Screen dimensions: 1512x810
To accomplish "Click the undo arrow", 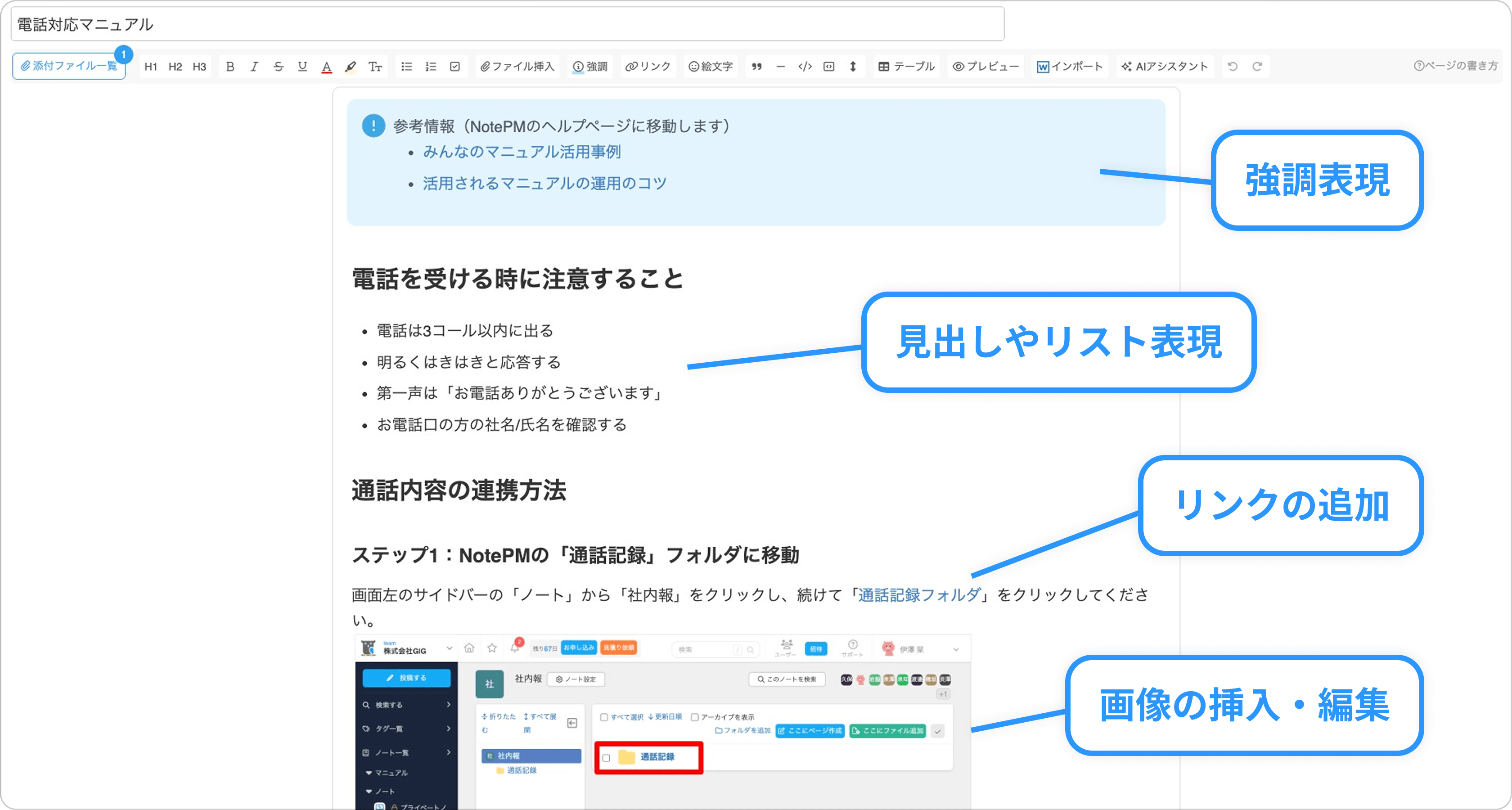I will pos(1233,66).
